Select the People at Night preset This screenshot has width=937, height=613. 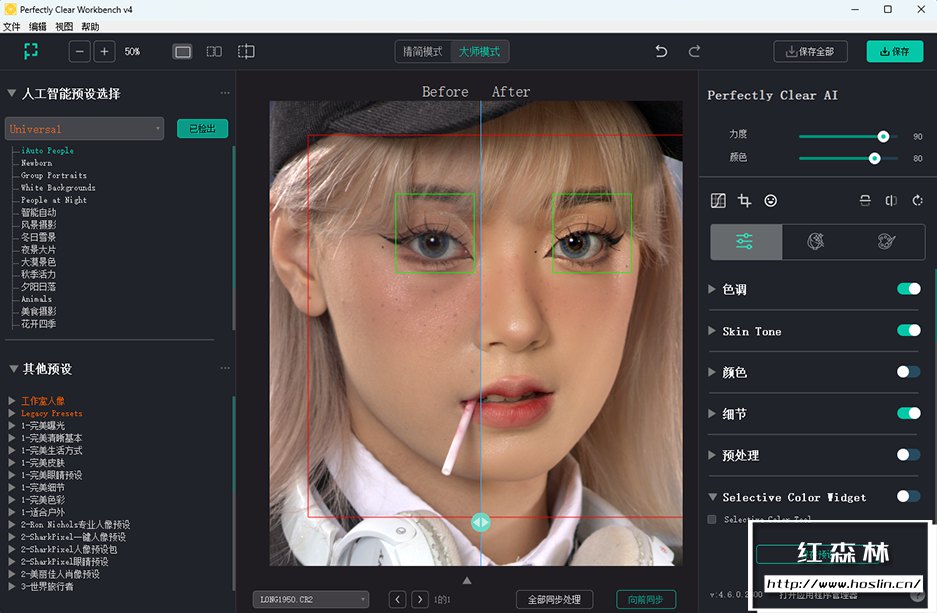(54, 200)
